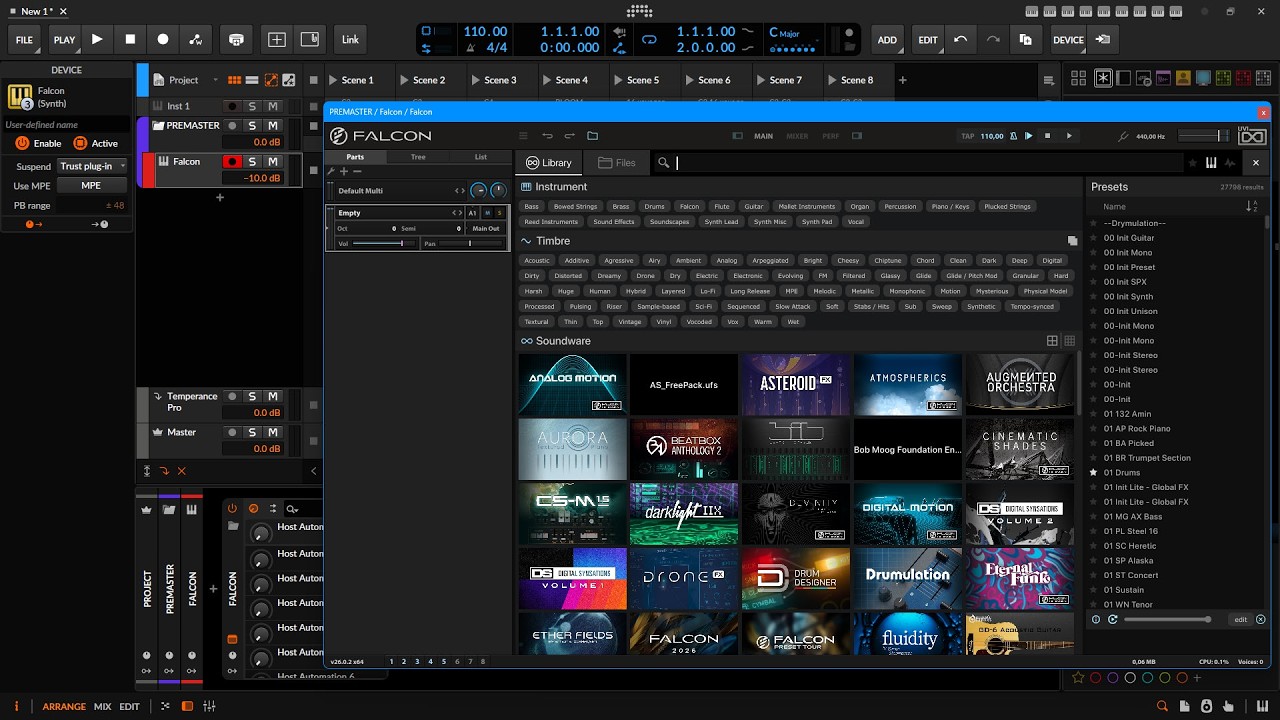This screenshot has height=720, width=1280.
Task: Click the wrench icon in the Parts panel
Action: pyautogui.click(x=331, y=171)
